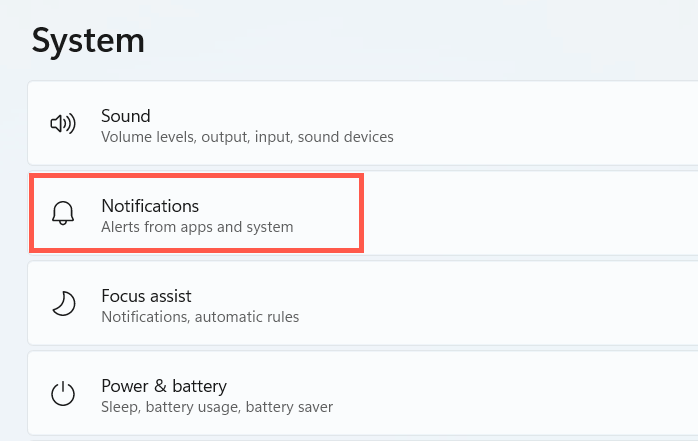
Task: Select the Power & battery title
Action: (164, 386)
